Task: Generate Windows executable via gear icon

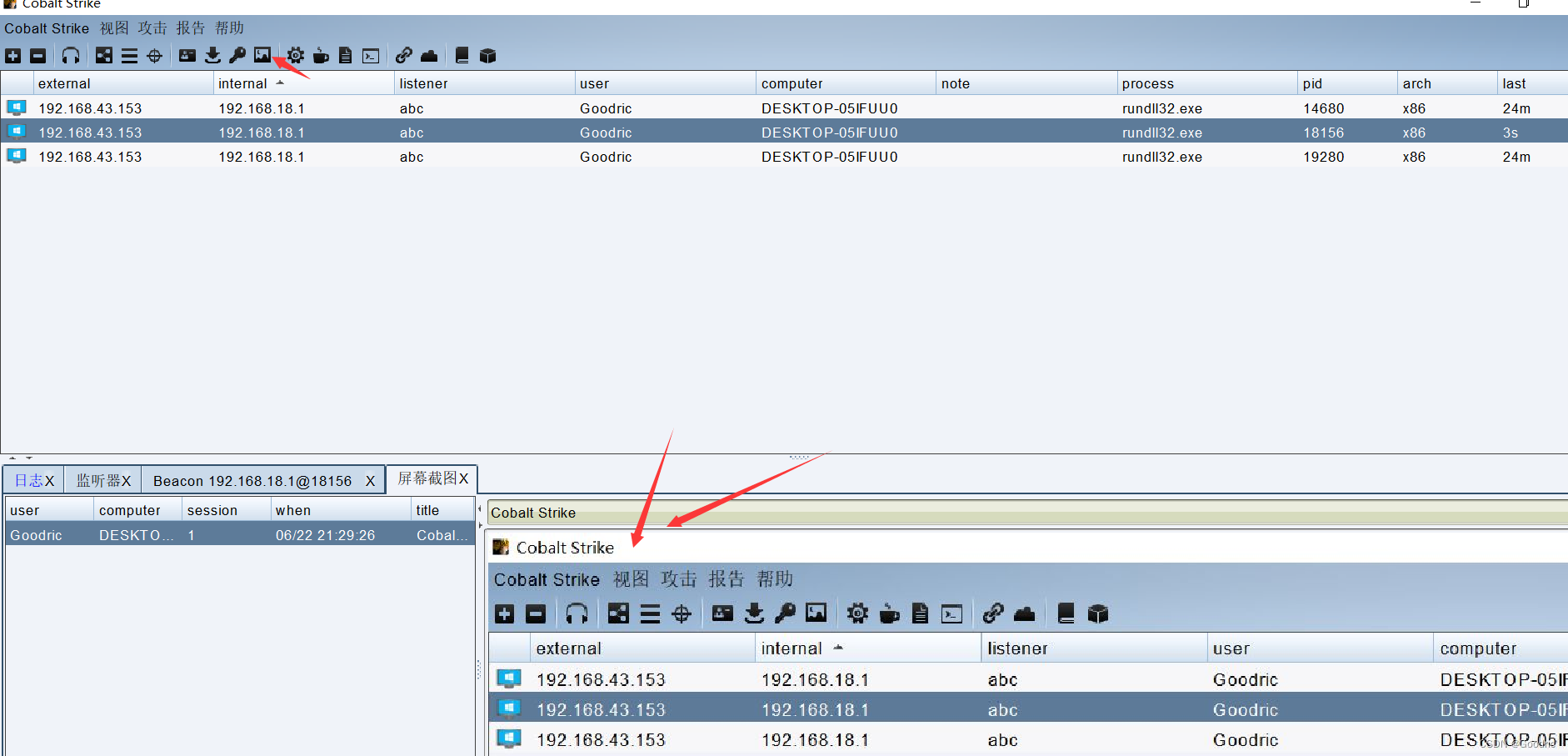Action: pyautogui.click(x=296, y=56)
